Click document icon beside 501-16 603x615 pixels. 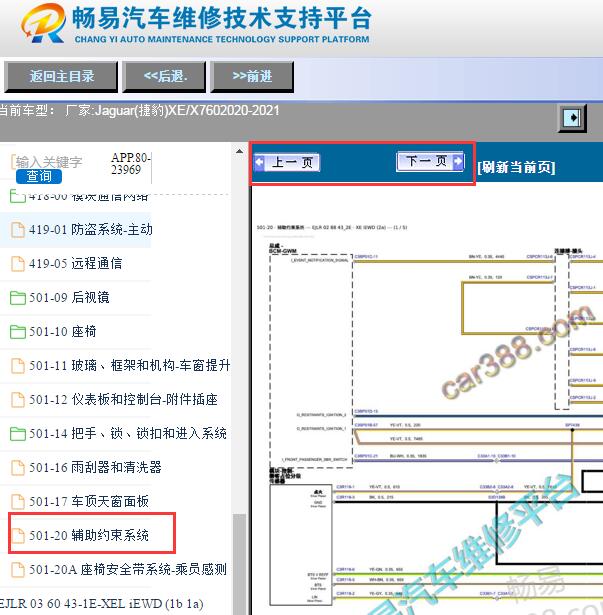pyautogui.click(x=17, y=468)
